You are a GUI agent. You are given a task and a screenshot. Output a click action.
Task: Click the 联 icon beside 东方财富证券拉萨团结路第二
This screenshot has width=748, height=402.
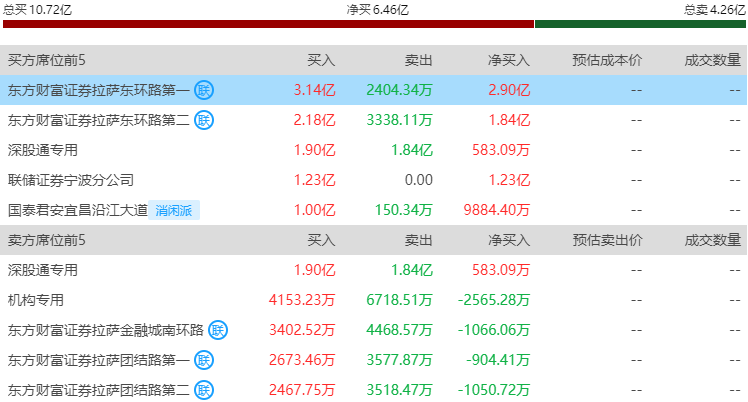(204, 390)
